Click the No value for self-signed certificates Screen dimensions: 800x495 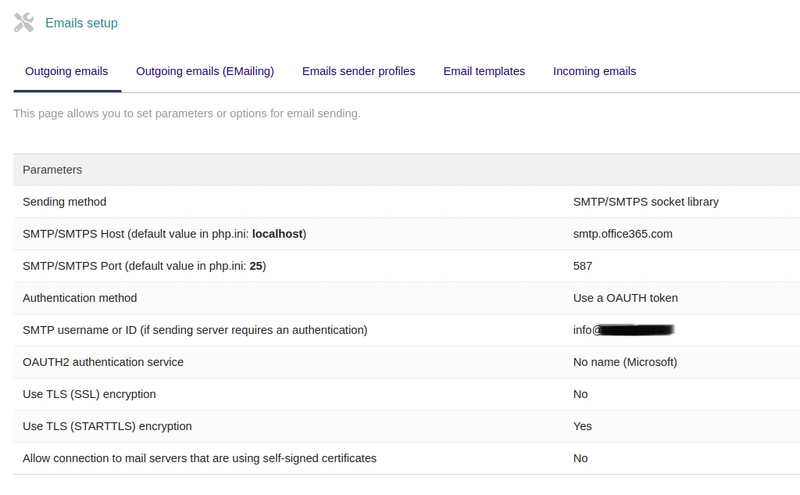point(581,458)
